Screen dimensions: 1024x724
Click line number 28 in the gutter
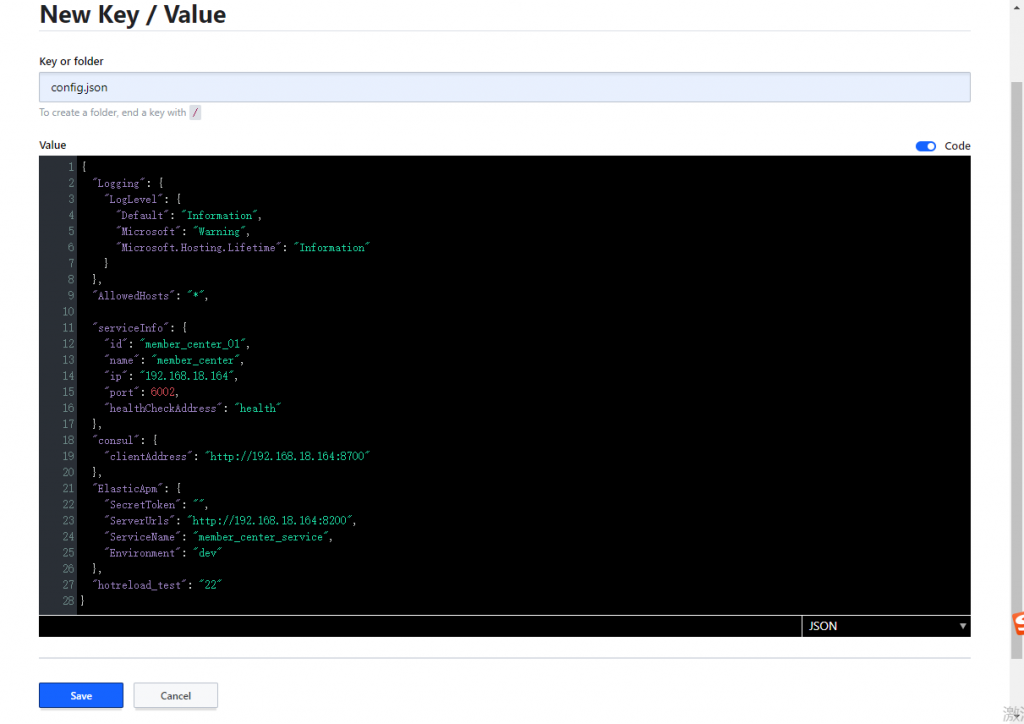coord(68,600)
